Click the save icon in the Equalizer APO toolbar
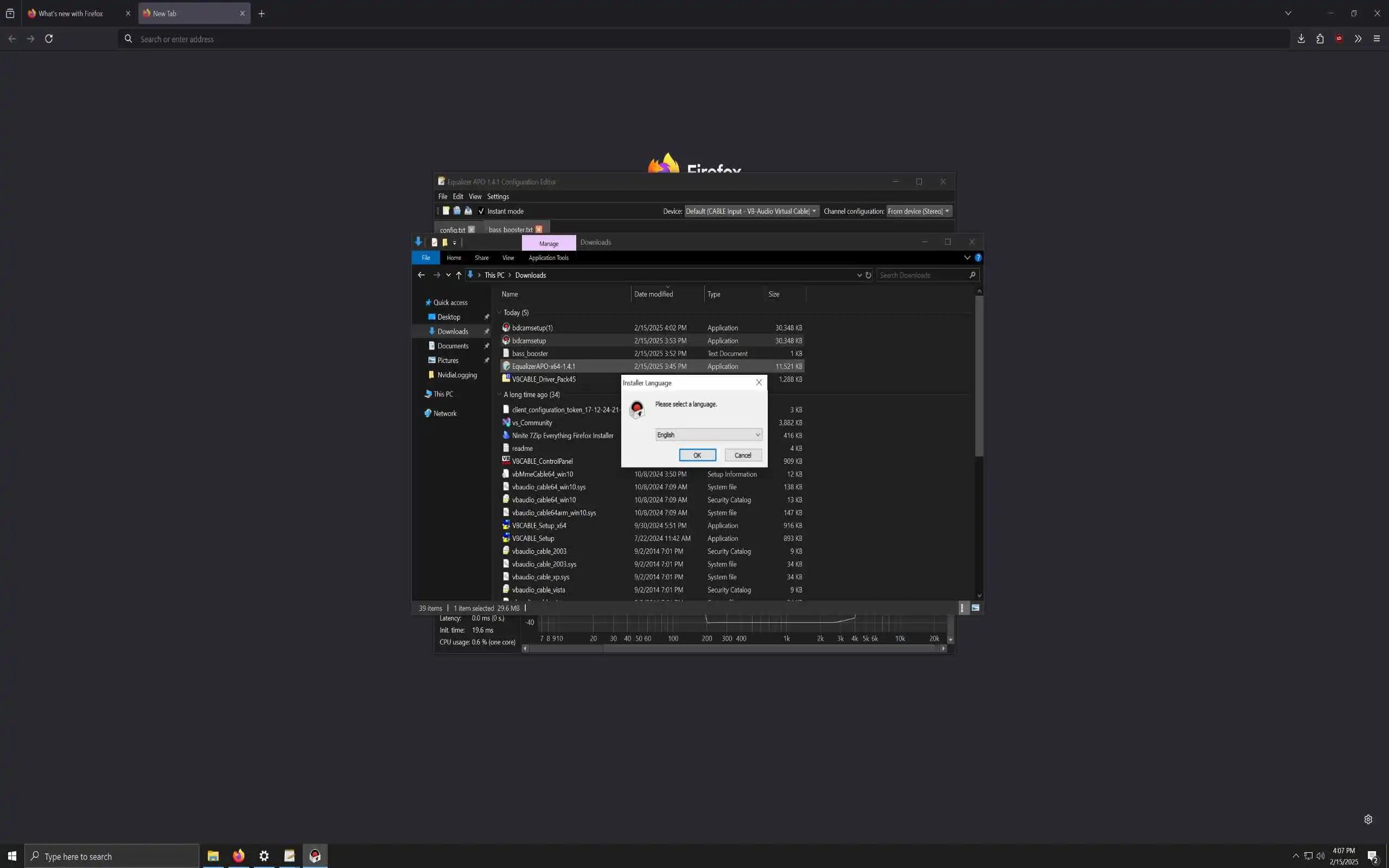The image size is (1389, 868). [x=468, y=210]
